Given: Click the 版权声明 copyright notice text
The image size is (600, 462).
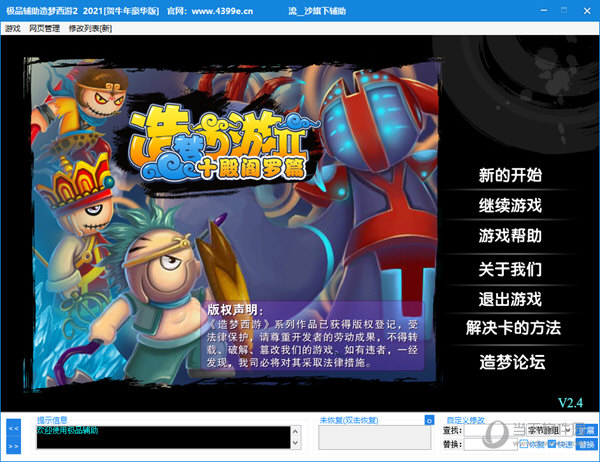Looking at the screenshot, I should coord(312,337).
